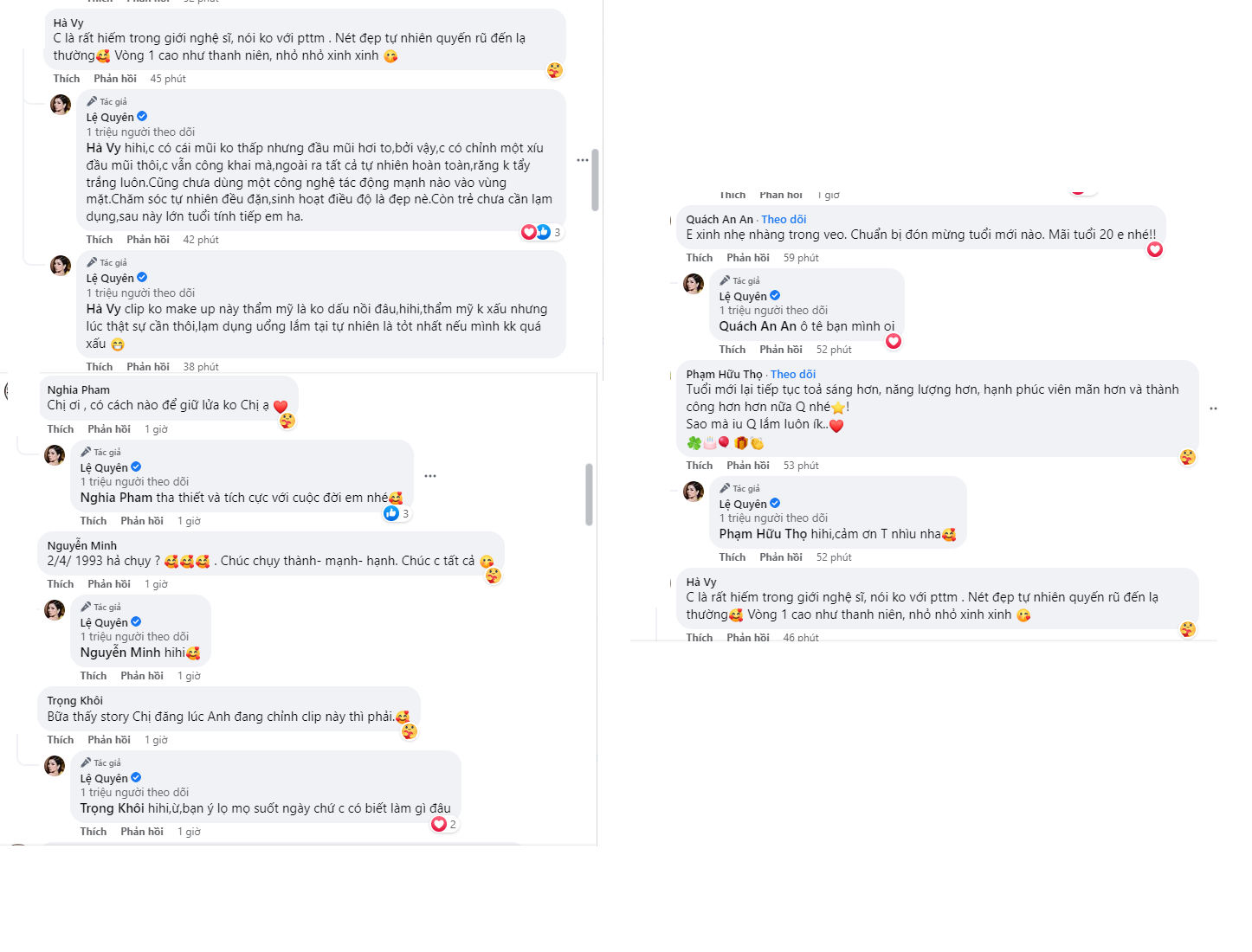This screenshot has width=1252, height=952.
Task: Click the 42 phút timestamp on Lệ Quyên reply
Action: click(x=201, y=240)
